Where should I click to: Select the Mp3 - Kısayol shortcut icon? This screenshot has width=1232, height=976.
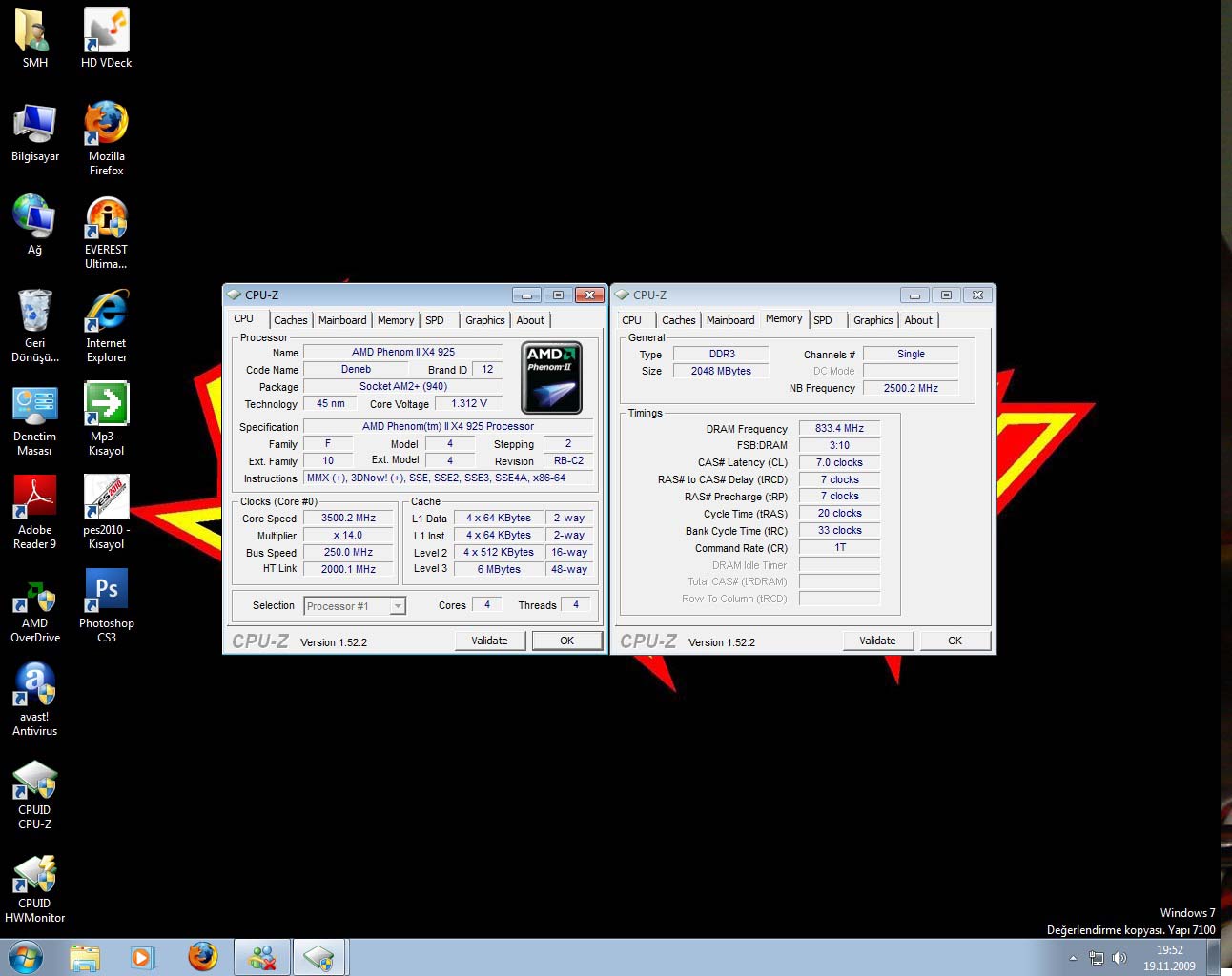(x=106, y=418)
